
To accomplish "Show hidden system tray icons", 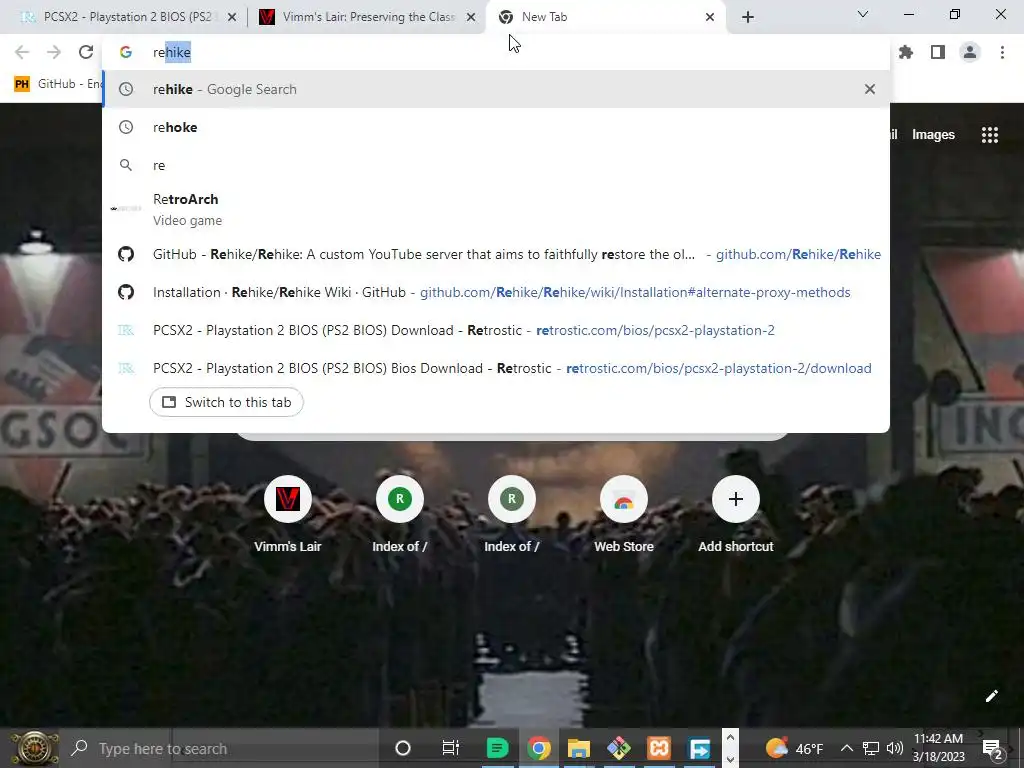I will click(x=846, y=748).
